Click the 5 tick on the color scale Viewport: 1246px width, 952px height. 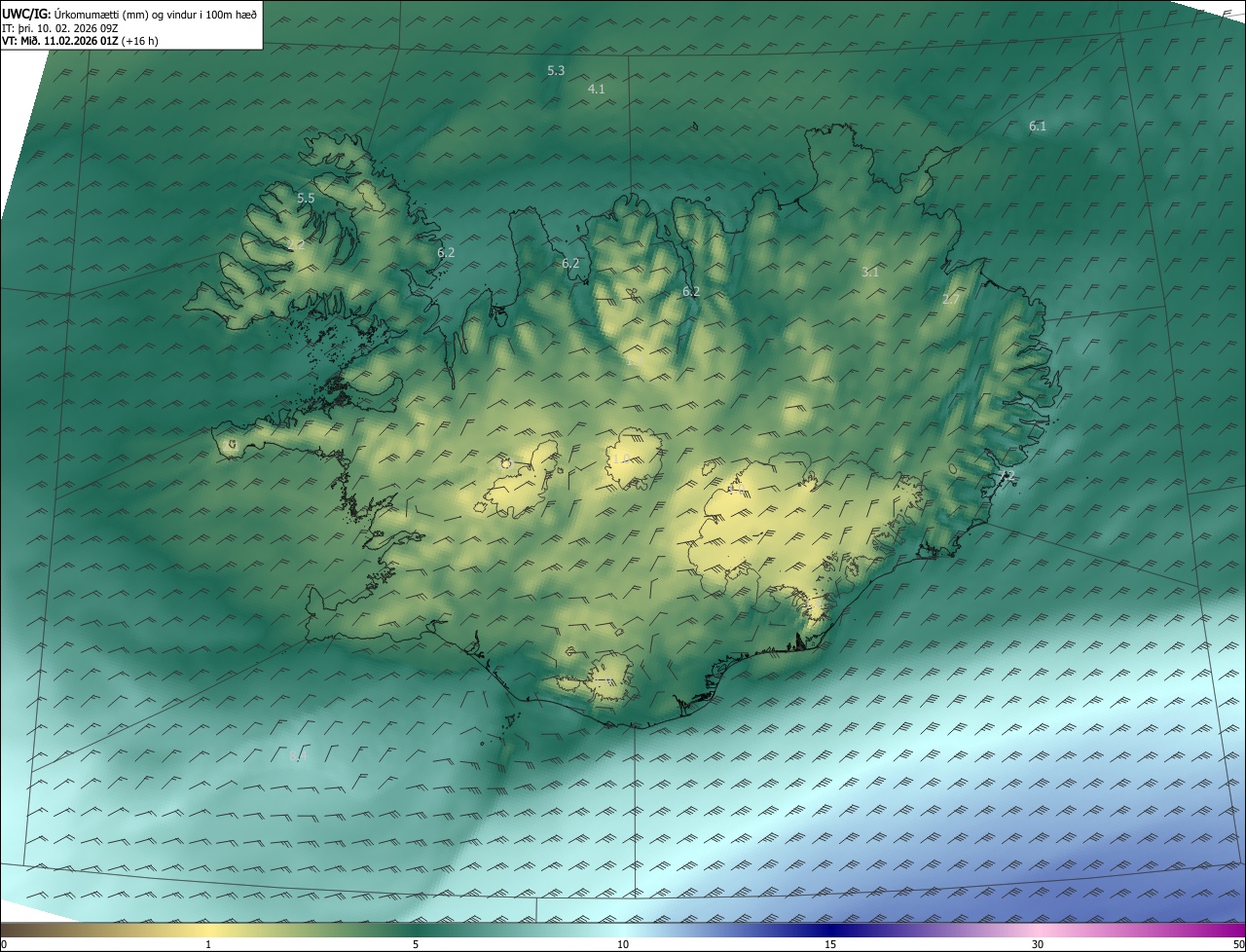(416, 944)
